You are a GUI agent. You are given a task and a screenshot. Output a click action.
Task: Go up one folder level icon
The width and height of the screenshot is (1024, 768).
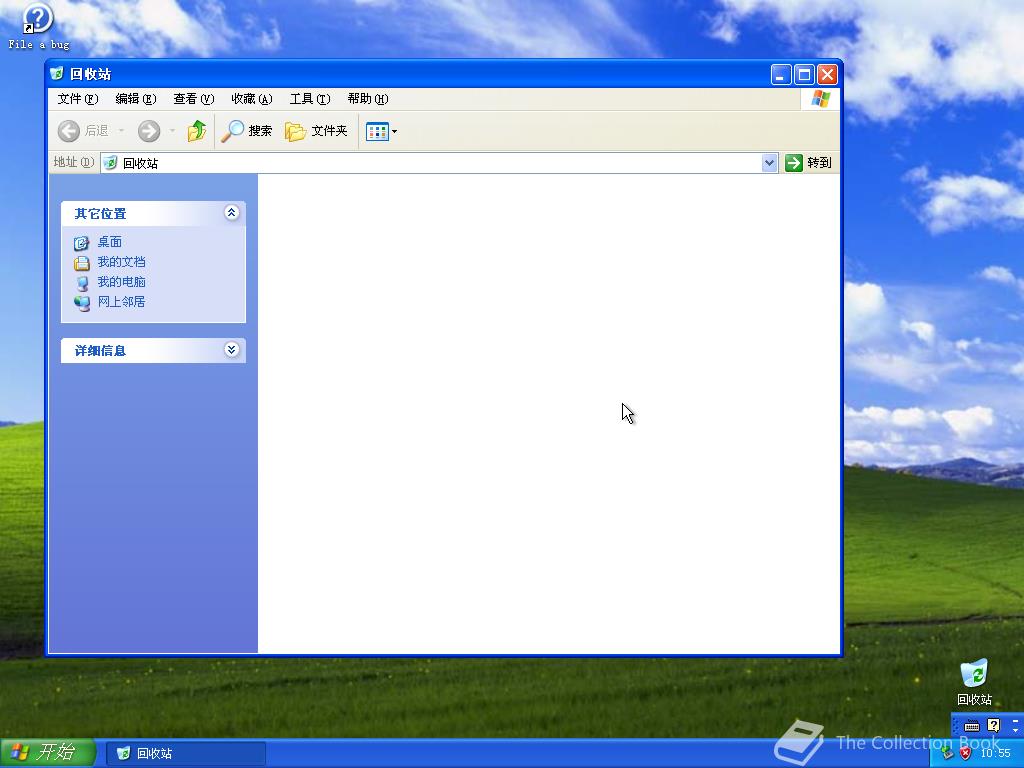pos(197,131)
